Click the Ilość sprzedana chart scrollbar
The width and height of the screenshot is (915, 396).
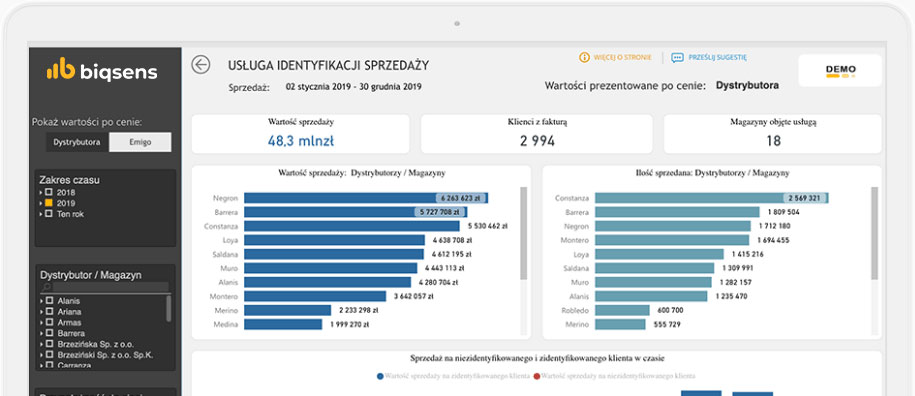[x=874, y=233]
